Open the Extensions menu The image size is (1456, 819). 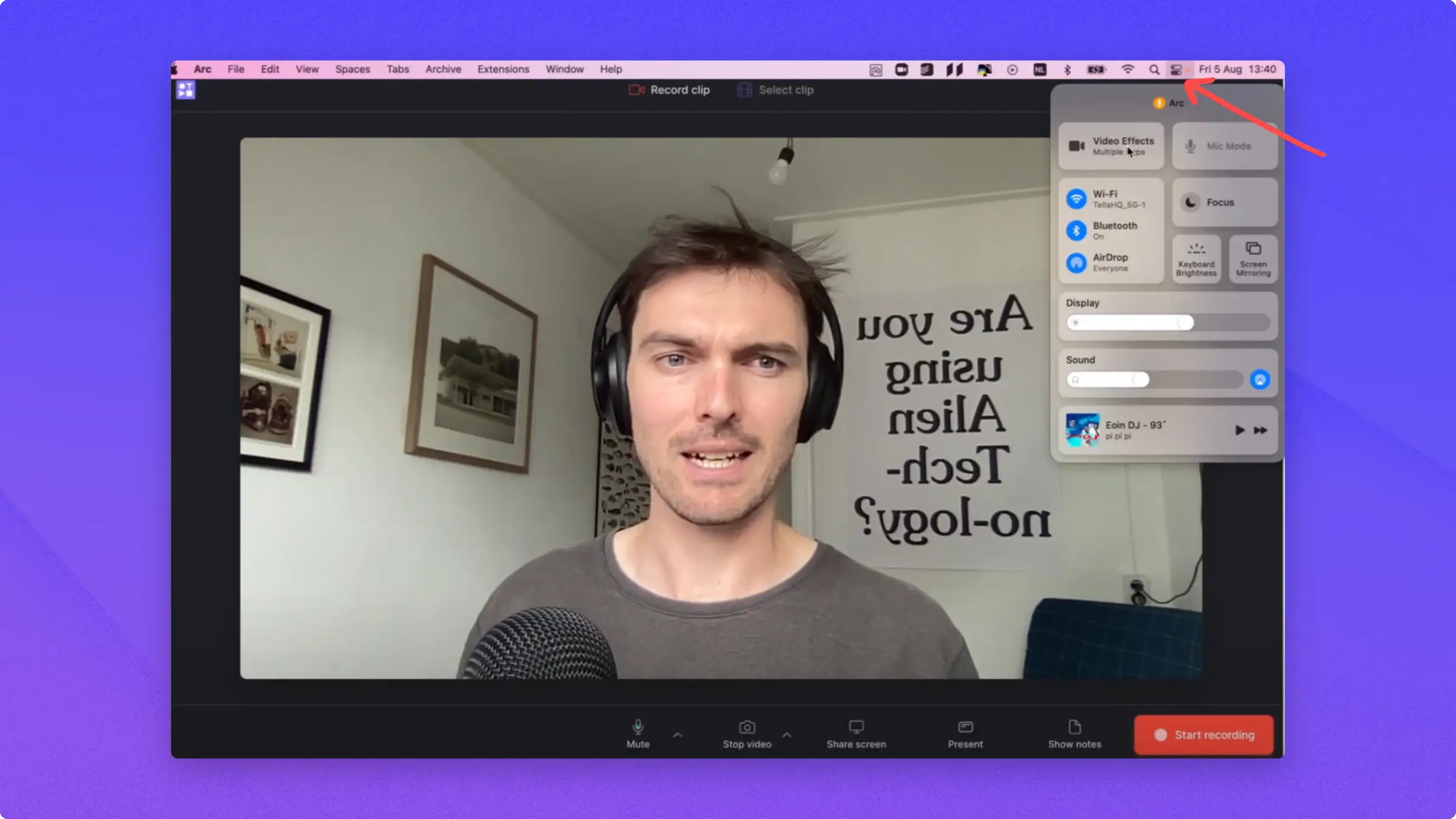click(503, 69)
